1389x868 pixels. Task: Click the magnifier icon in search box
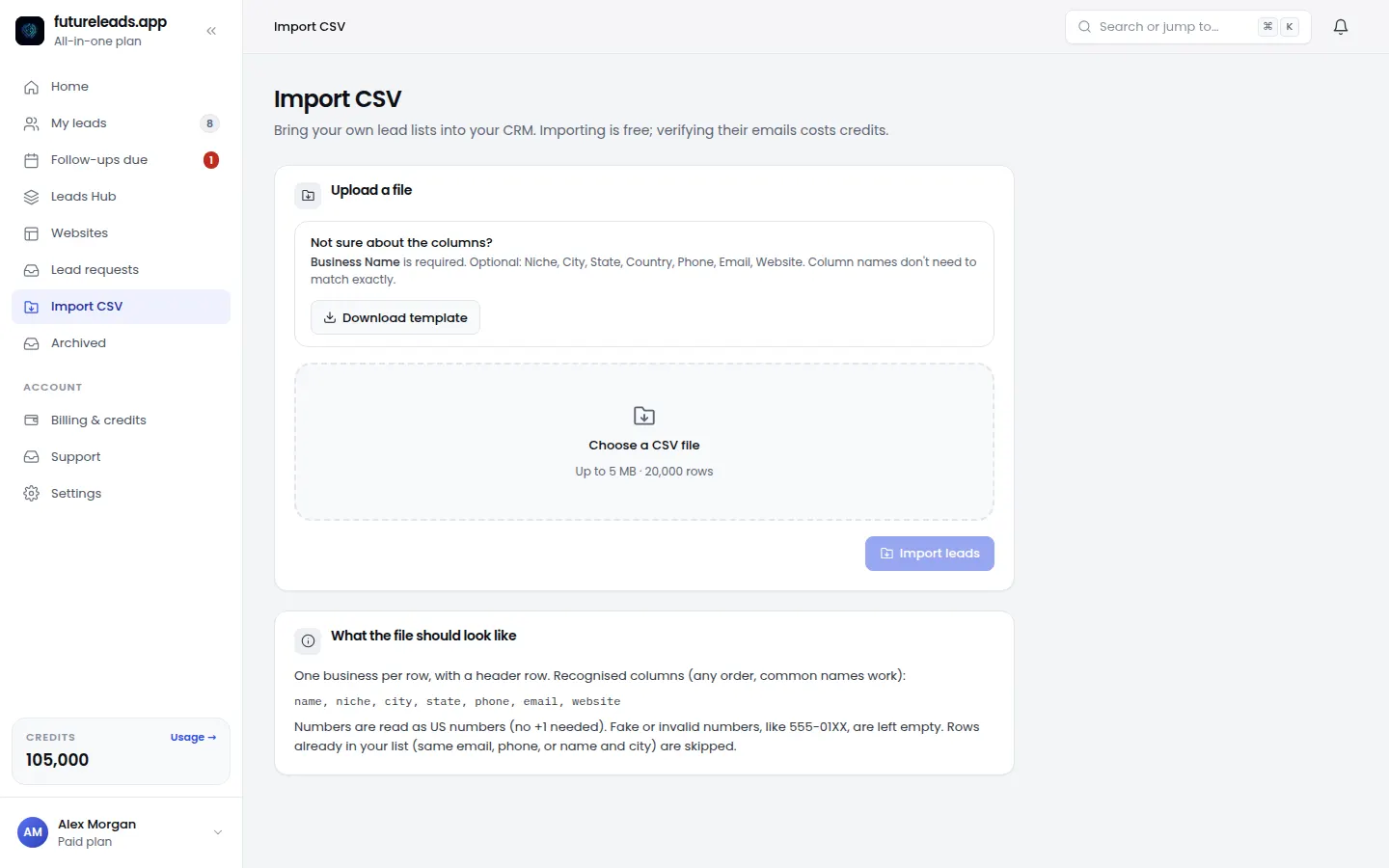click(x=1085, y=27)
